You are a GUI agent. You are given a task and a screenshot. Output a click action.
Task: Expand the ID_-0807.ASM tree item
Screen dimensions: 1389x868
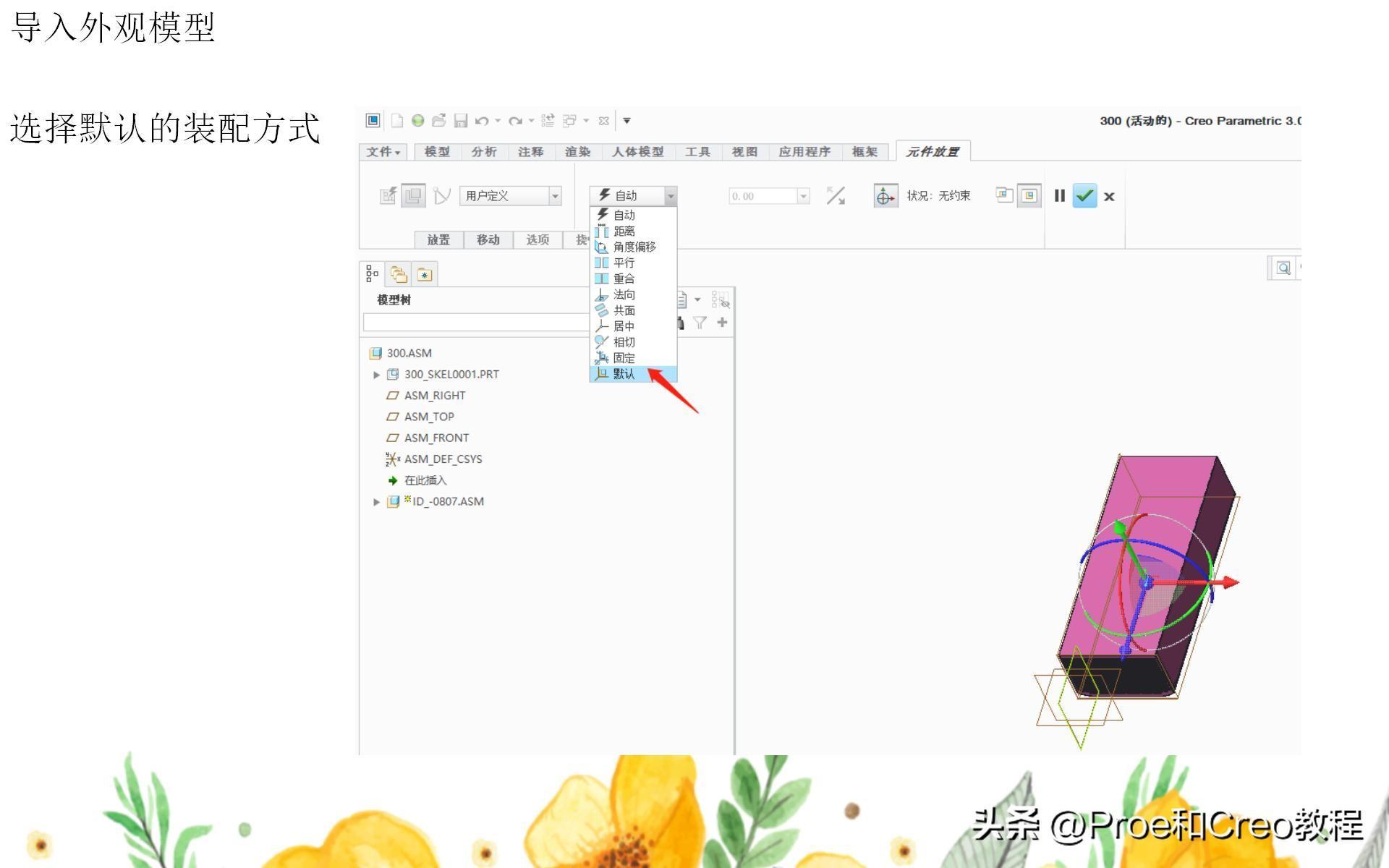coord(377,501)
